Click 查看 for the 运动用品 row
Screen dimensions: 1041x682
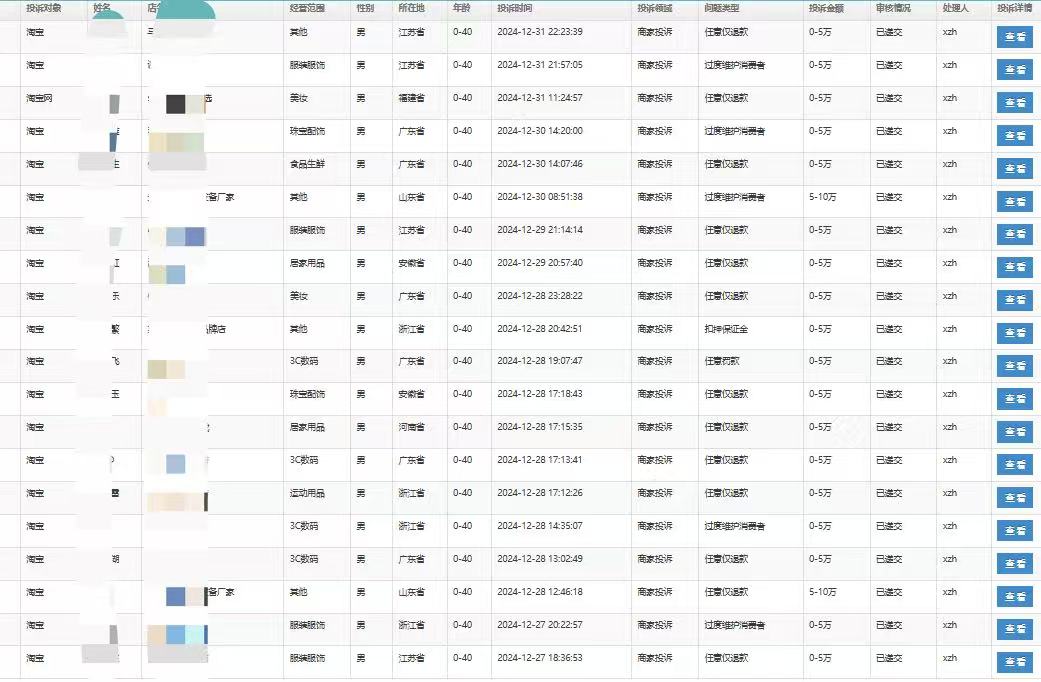(1014, 498)
